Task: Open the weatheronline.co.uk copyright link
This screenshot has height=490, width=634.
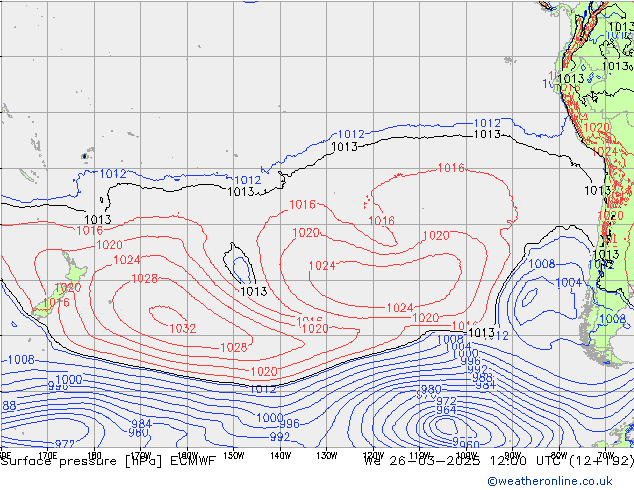Action: click(550, 481)
